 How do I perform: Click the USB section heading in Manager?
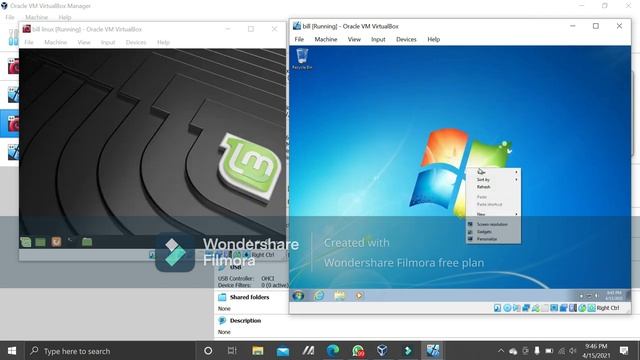point(236,267)
